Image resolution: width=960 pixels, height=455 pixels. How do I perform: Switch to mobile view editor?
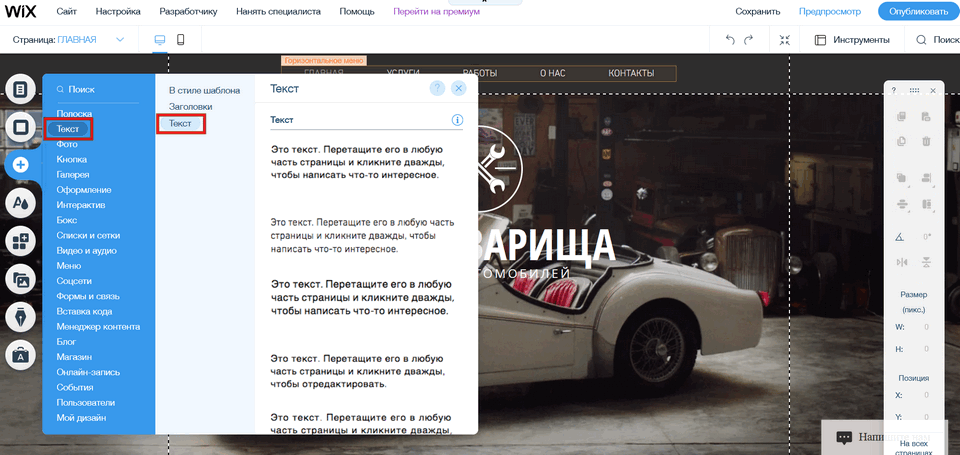click(x=181, y=40)
